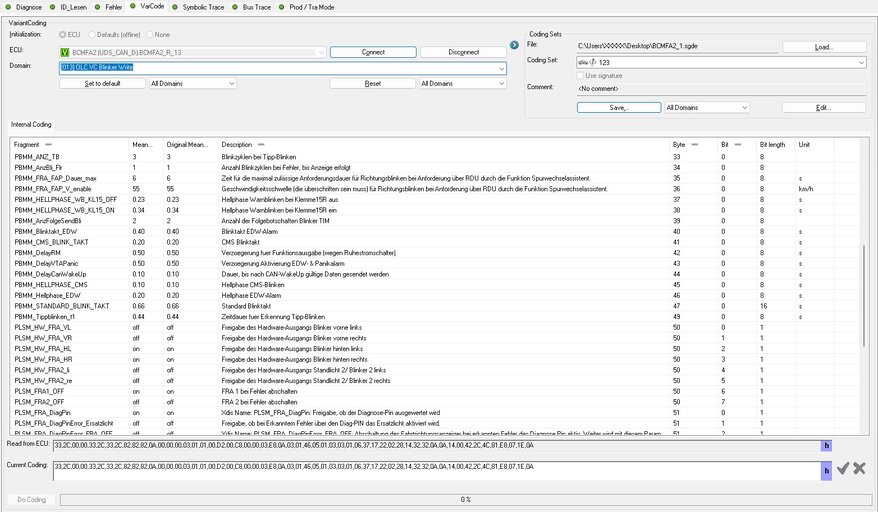Select the PBMM_FRA_FAP_V_enable row
Viewport: 878px width, 512px height.
[x=435, y=189]
